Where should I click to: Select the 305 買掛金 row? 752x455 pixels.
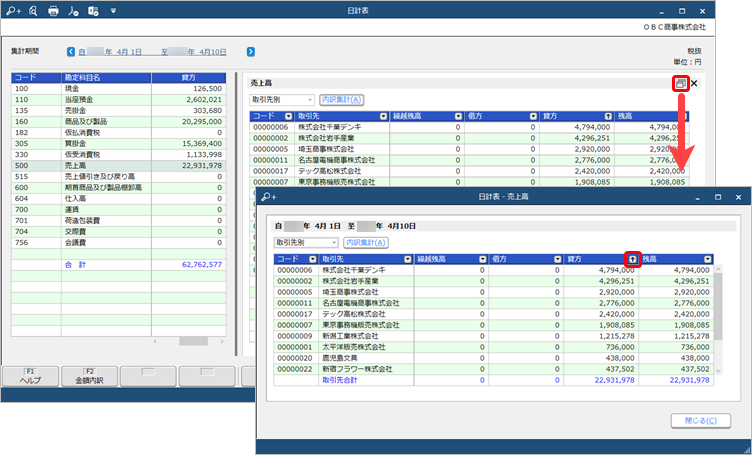[118, 144]
